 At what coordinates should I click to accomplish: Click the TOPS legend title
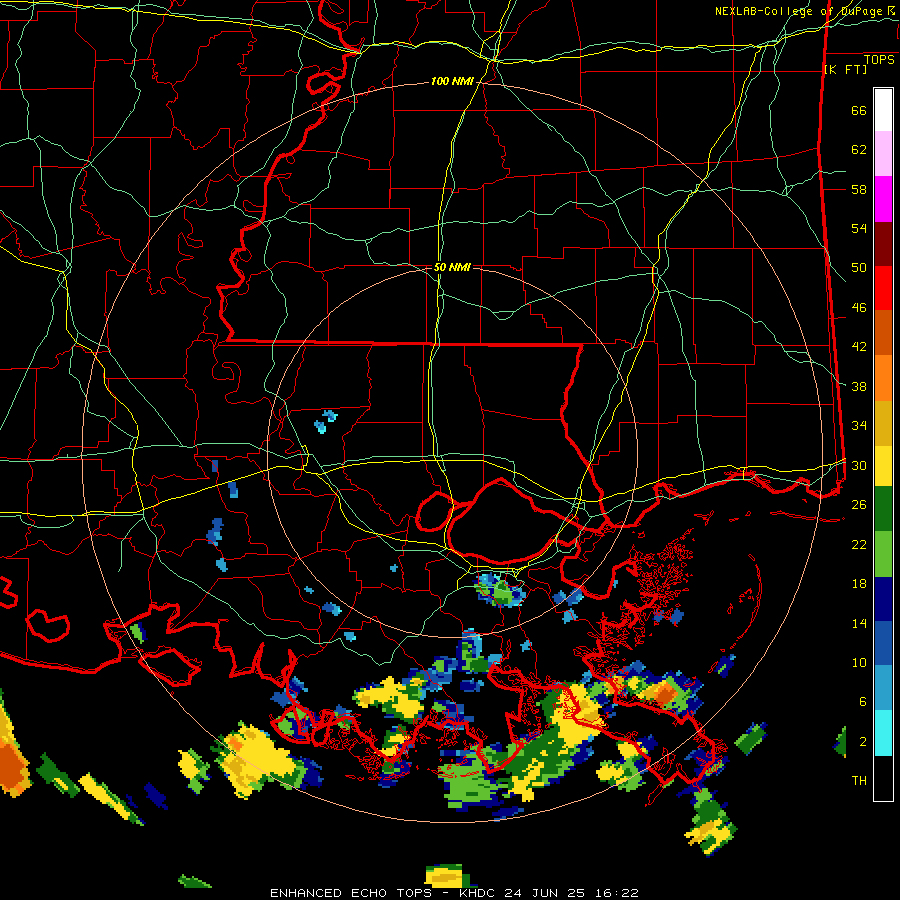(879, 60)
